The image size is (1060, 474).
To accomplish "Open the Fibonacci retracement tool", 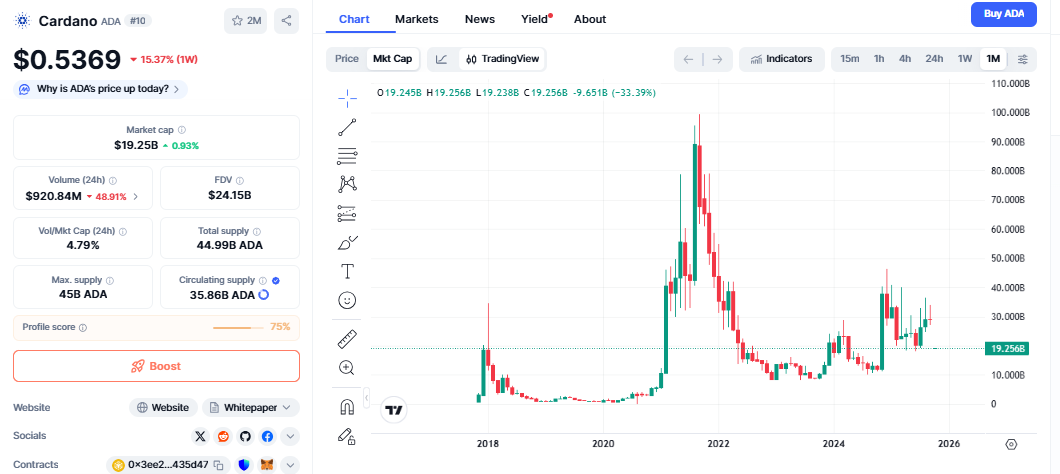I will coord(347,156).
